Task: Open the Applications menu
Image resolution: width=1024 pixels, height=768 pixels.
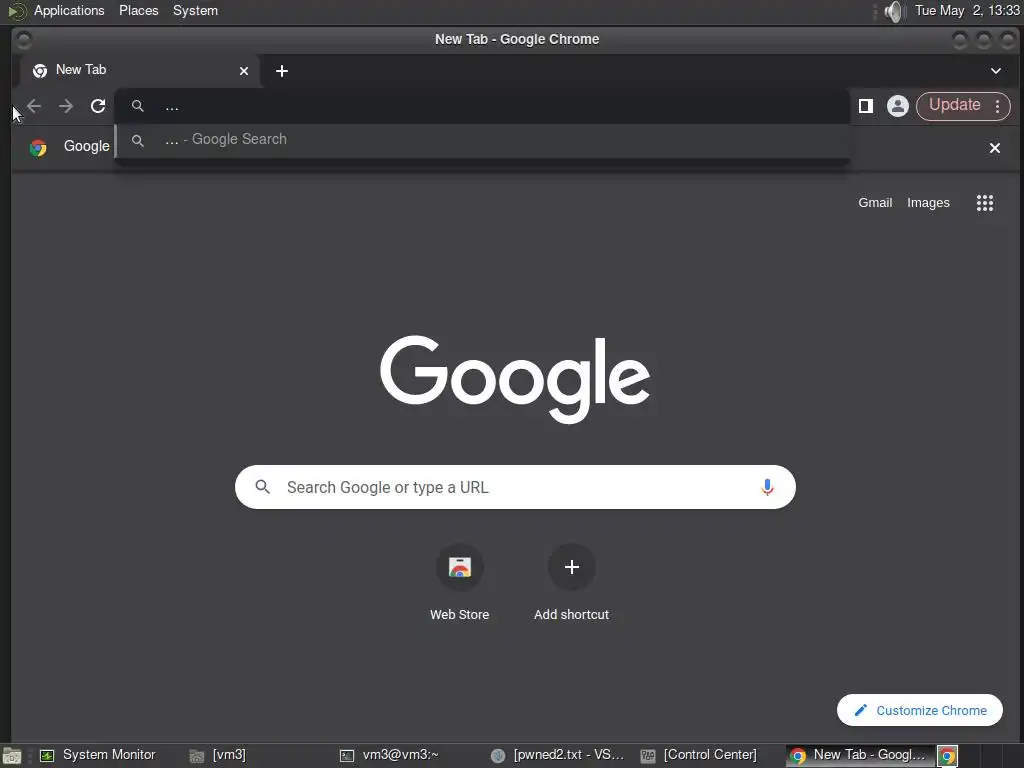Action: point(69,10)
